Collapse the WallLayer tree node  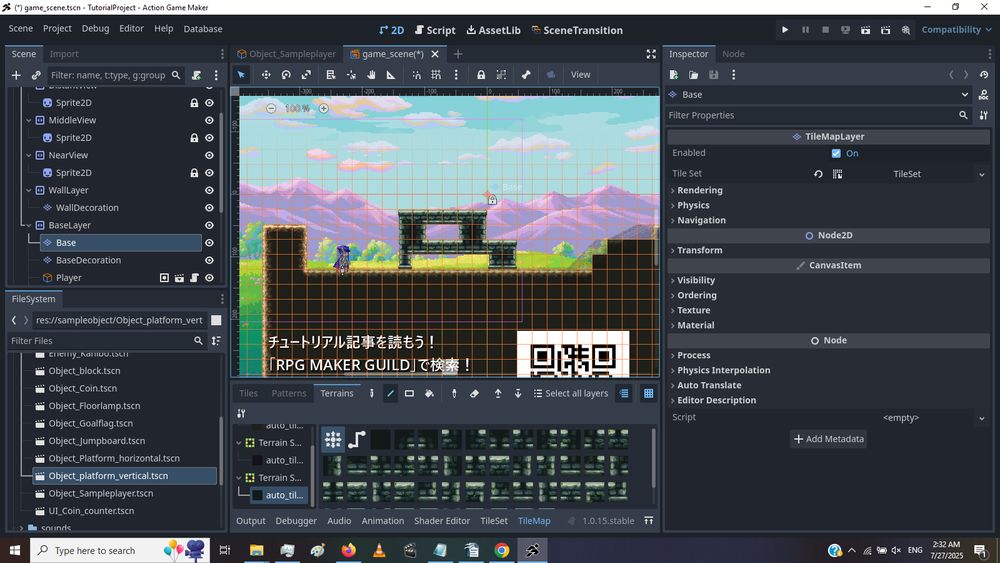tap(29, 190)
